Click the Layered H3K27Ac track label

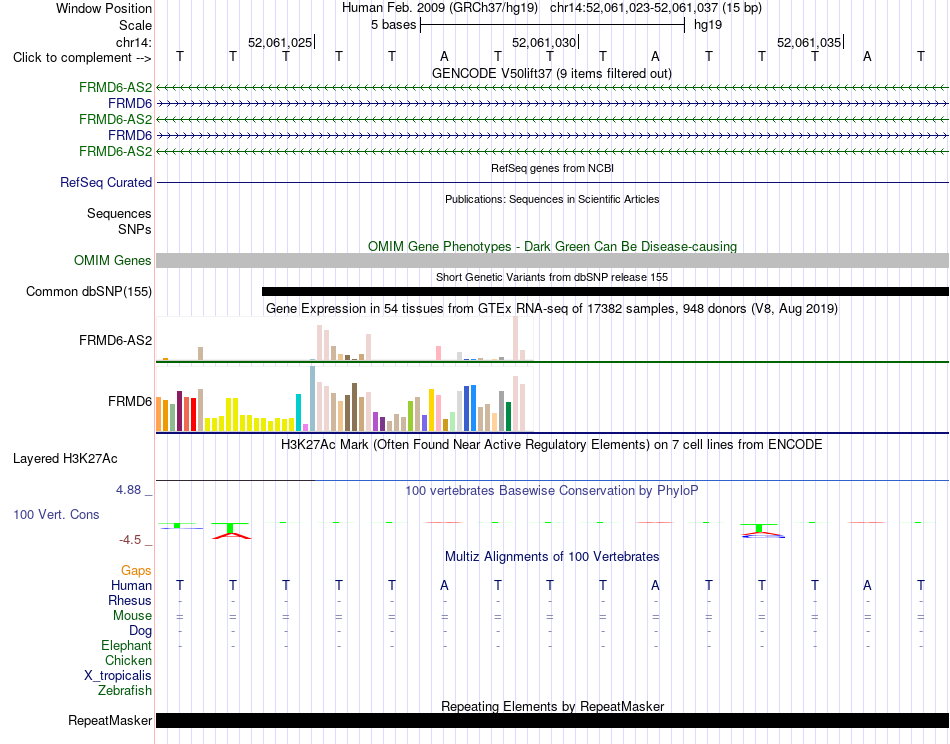point(65,459)
